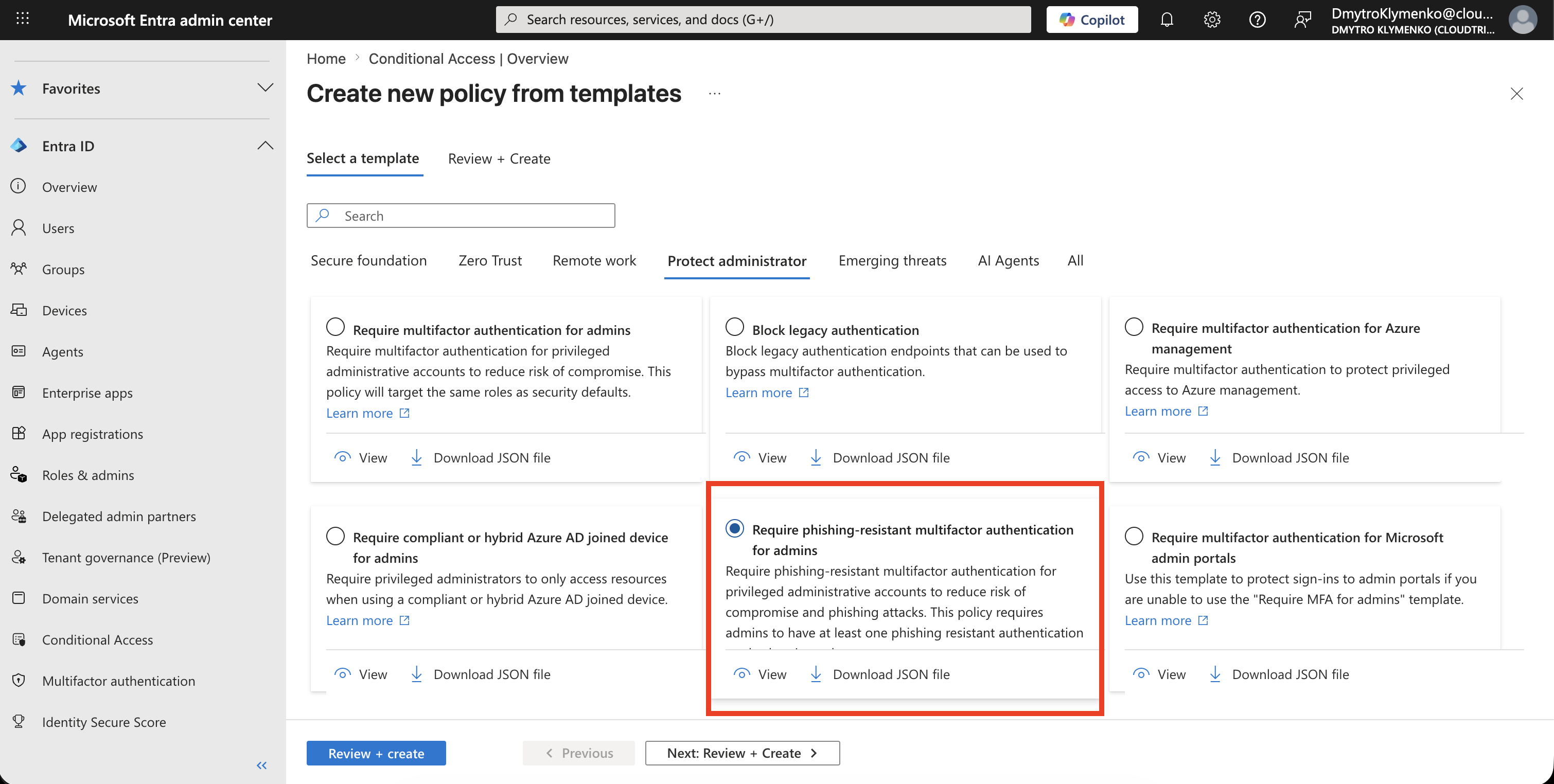Click the Enterprise apps icon
Viewport: 1554px width, 784px height.
(19, 392)
